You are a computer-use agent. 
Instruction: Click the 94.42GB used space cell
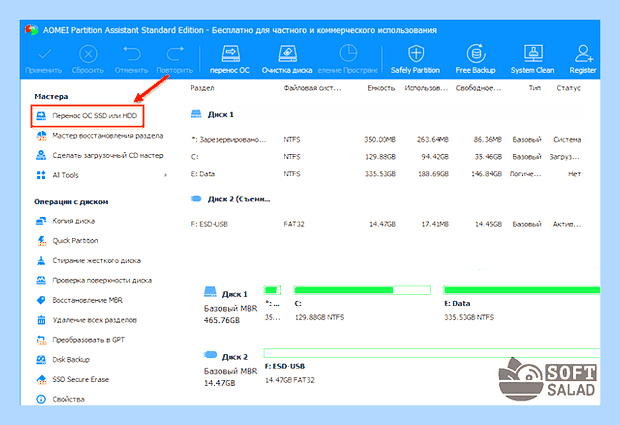pos(435,157)
